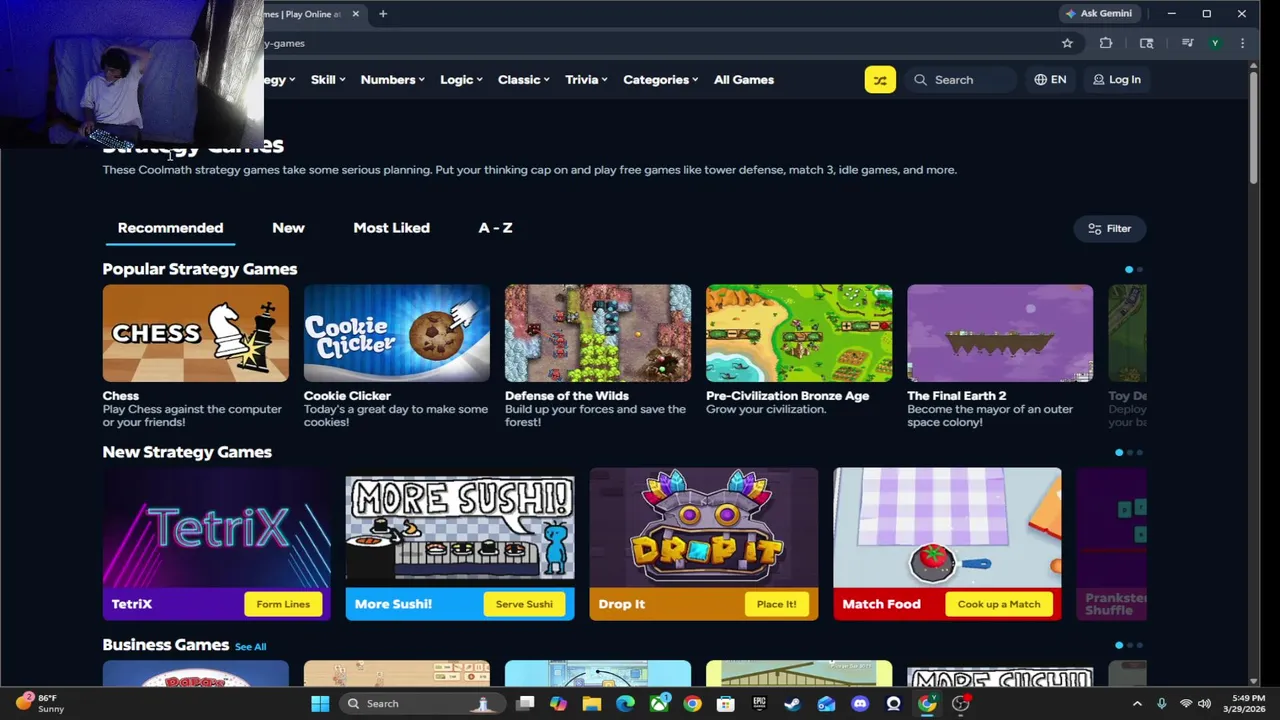1280x720 pixels.
Task: Open a new browser tab
Action: click(x=383, y=14)
